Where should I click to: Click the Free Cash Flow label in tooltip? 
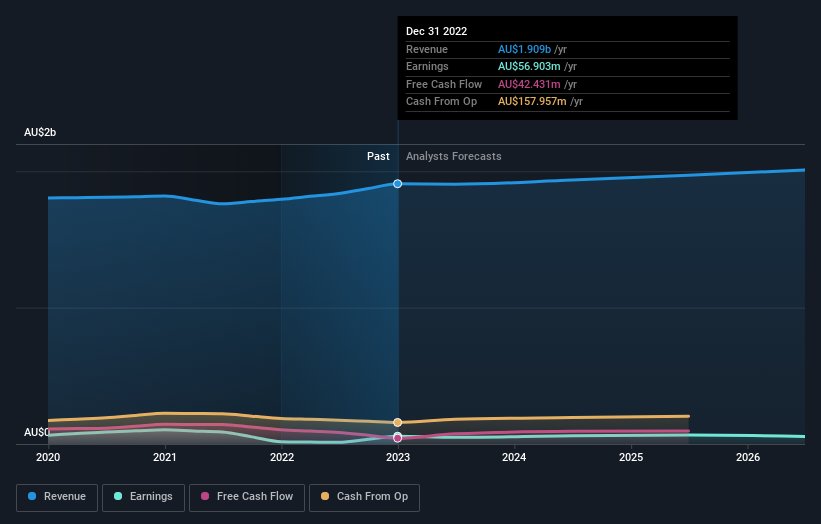click(x=444, y=84)
